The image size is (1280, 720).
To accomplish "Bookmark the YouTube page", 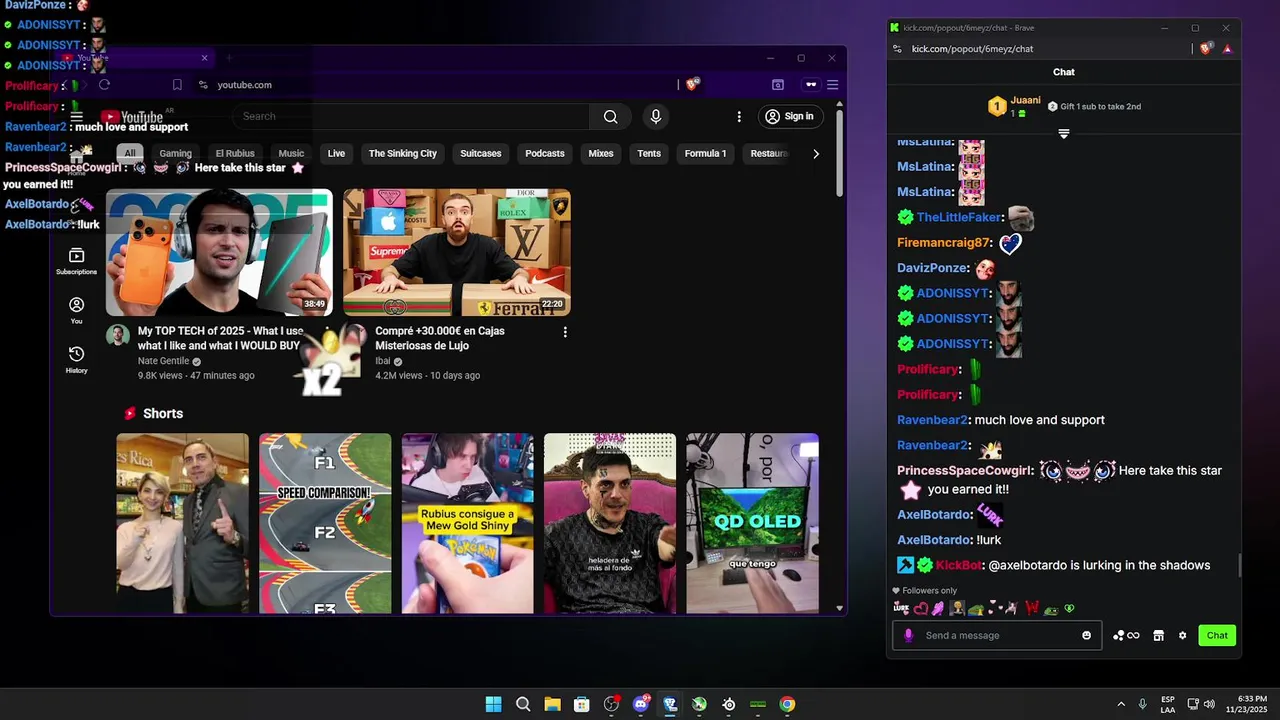I will coord(177,85).
